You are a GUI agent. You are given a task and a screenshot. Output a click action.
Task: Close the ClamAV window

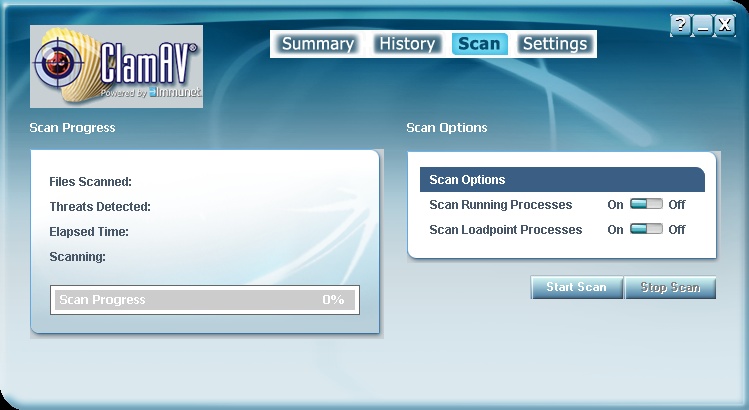coord(725,24)
